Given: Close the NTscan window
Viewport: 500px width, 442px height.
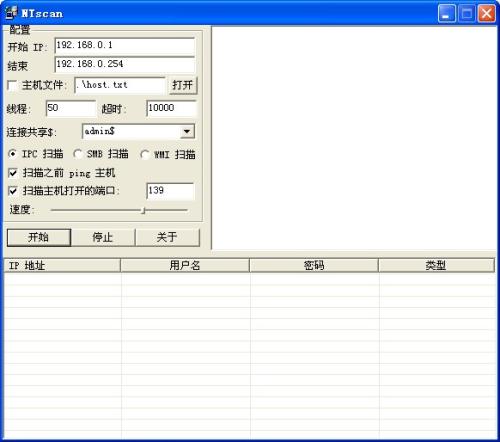Looking at the screenshot, I should click(487, 14).
